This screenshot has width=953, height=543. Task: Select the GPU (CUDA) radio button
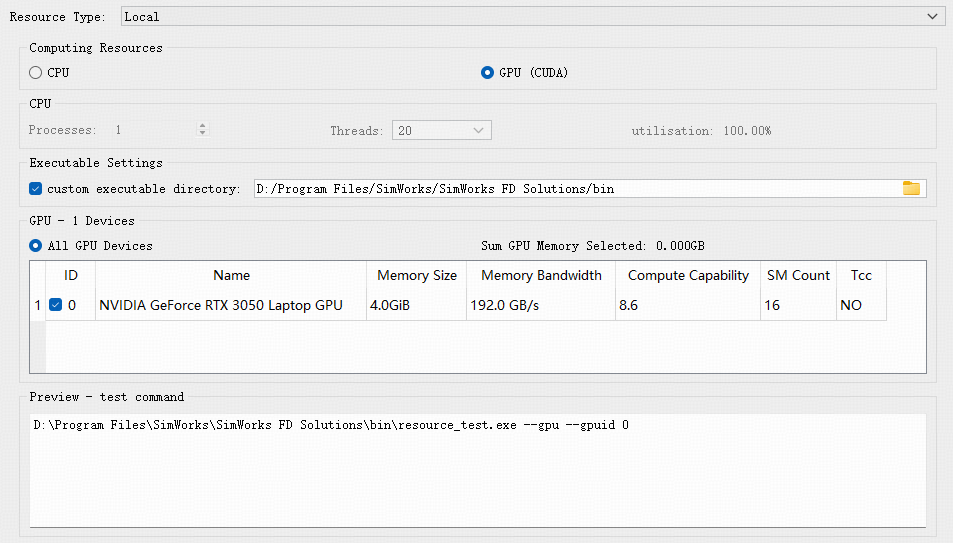[488, 73]
